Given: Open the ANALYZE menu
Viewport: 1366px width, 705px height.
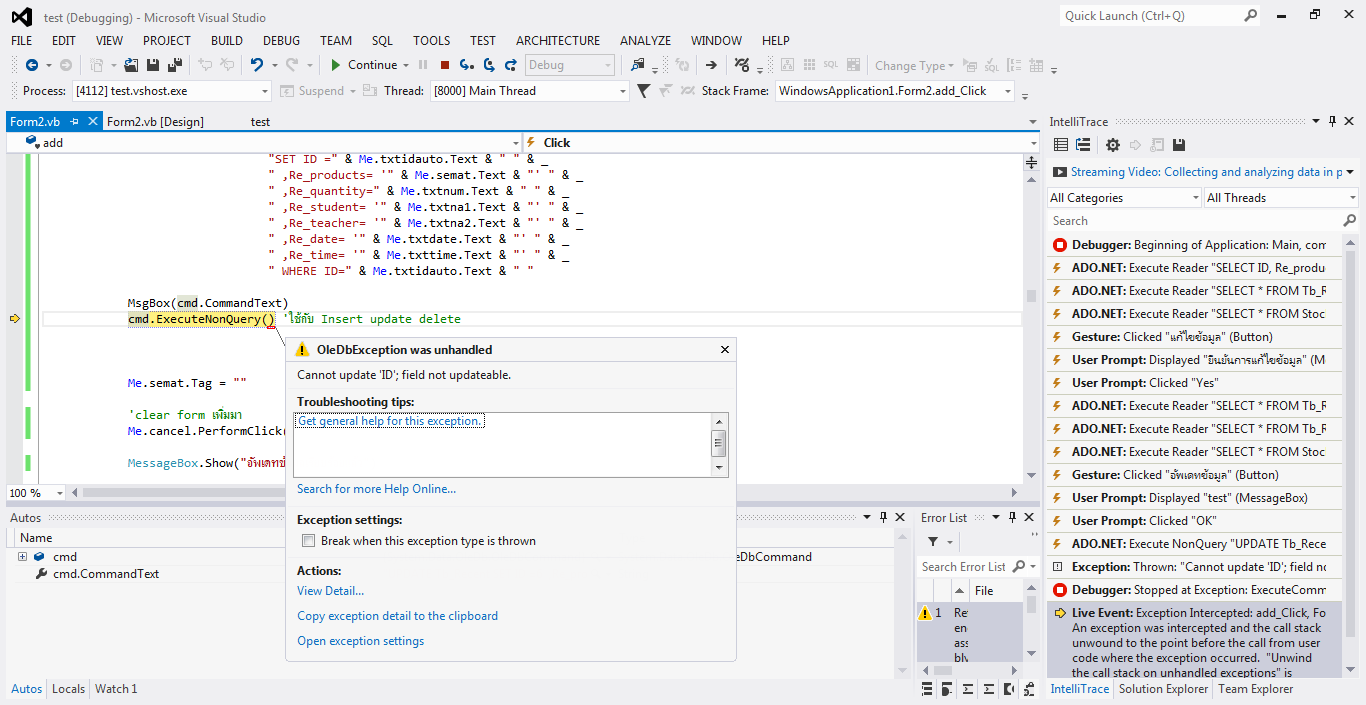Looking at the screenshot, I should pos(646,41).
